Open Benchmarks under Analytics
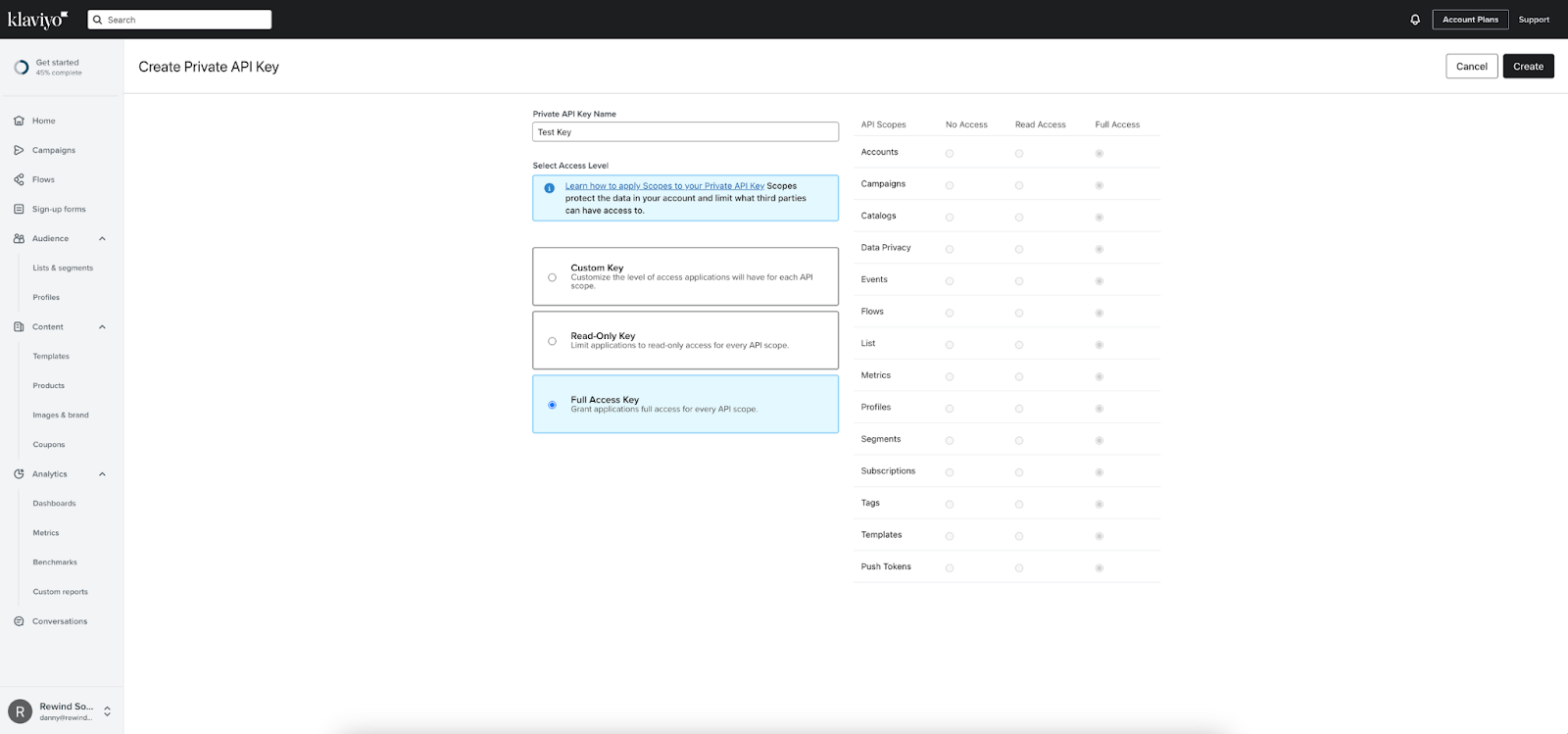Screen dimensions: 1568x734 55,562
